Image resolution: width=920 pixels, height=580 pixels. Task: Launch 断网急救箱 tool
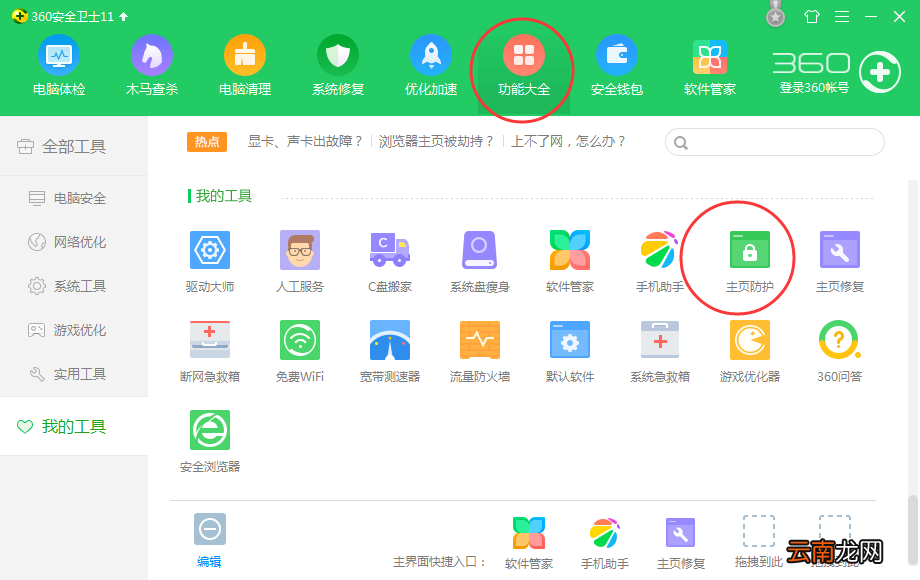click(209, 352)
